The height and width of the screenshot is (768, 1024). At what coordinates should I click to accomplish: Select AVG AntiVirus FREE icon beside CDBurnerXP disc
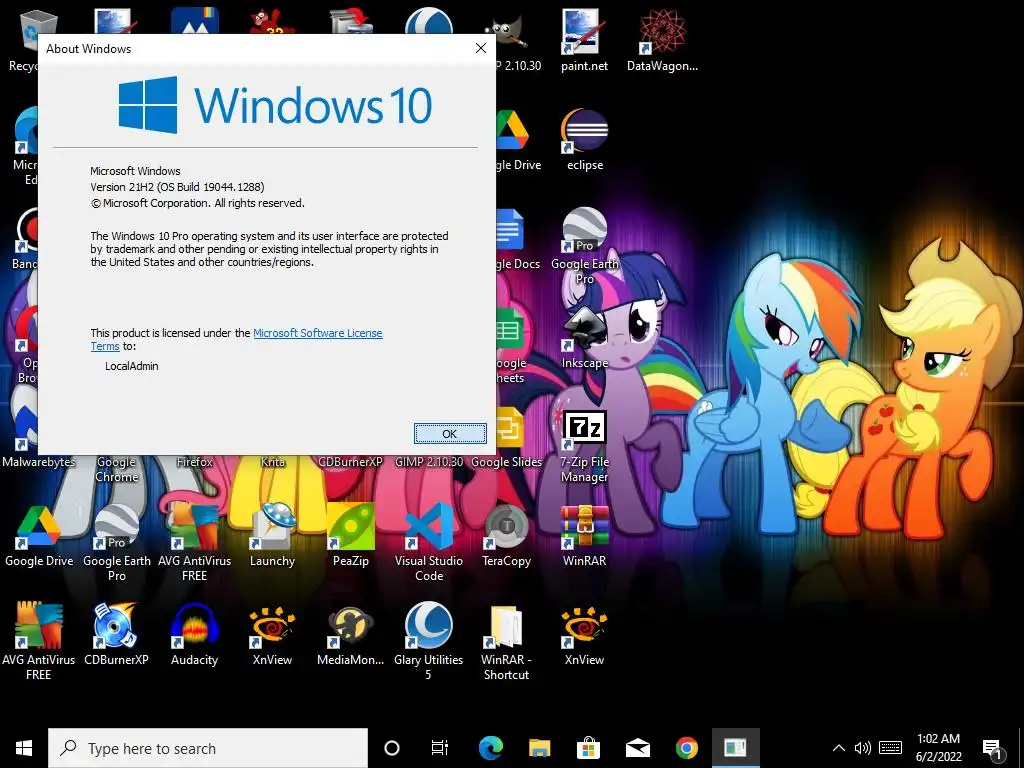pyautogui.click(x=39, y=641)
